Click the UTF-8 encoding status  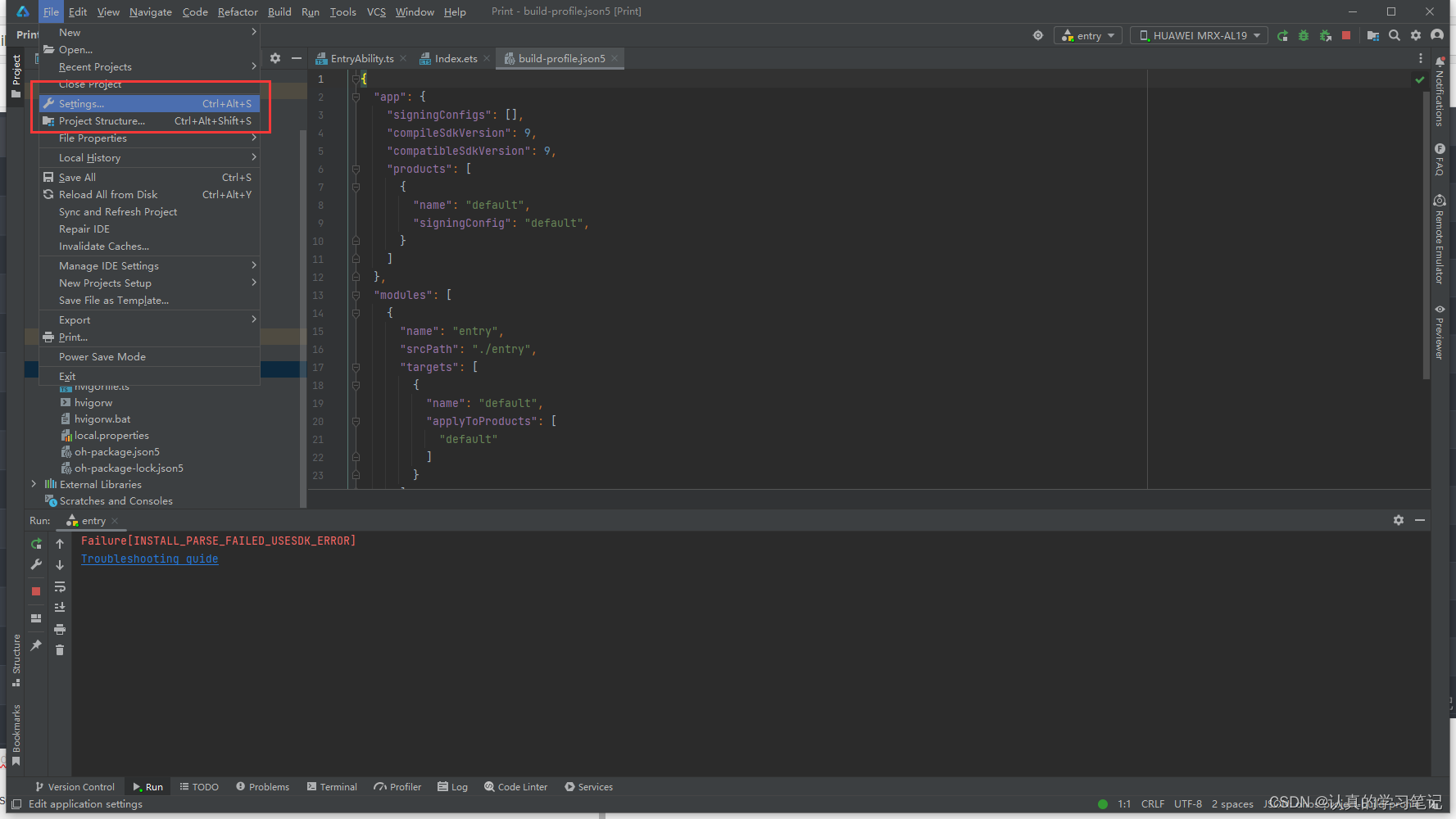[1188, 804]
